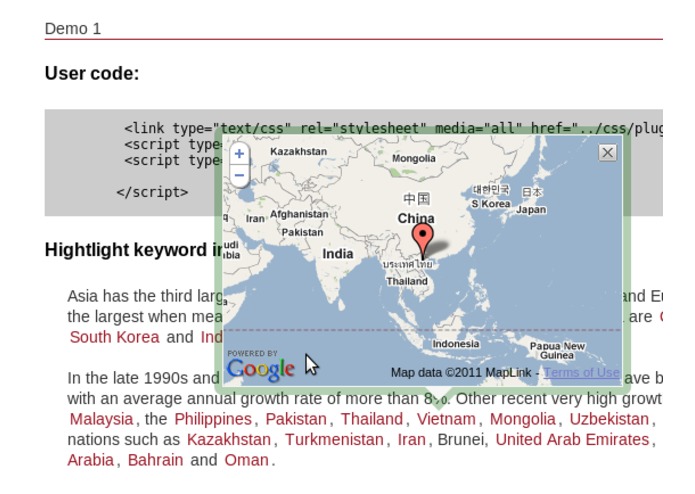Click the Malaysia keyword link
Image resolution: width=695 pixels, height=494 pixels.
(102, 419)
